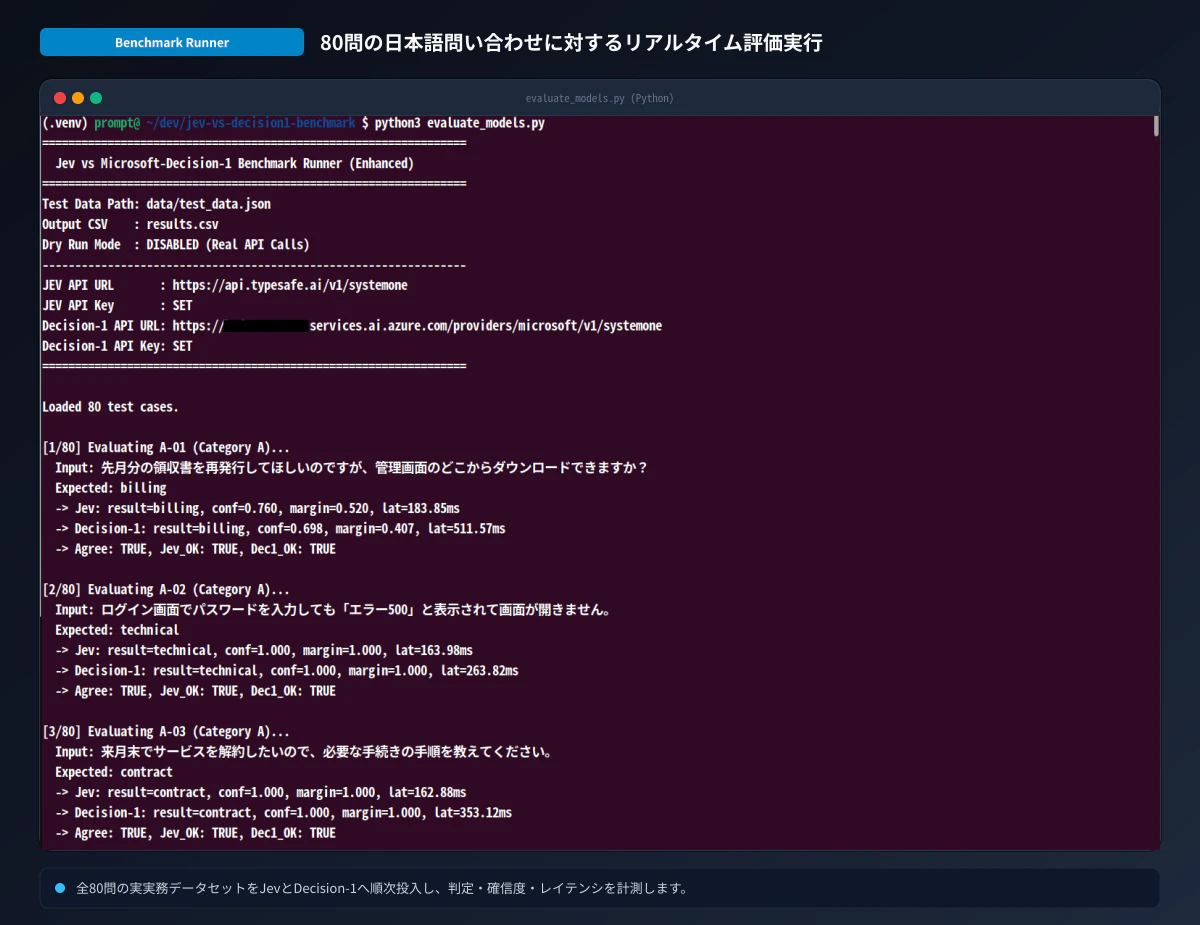Click the JEV API Key SET line
The image size is (1200, 925).
117,305
